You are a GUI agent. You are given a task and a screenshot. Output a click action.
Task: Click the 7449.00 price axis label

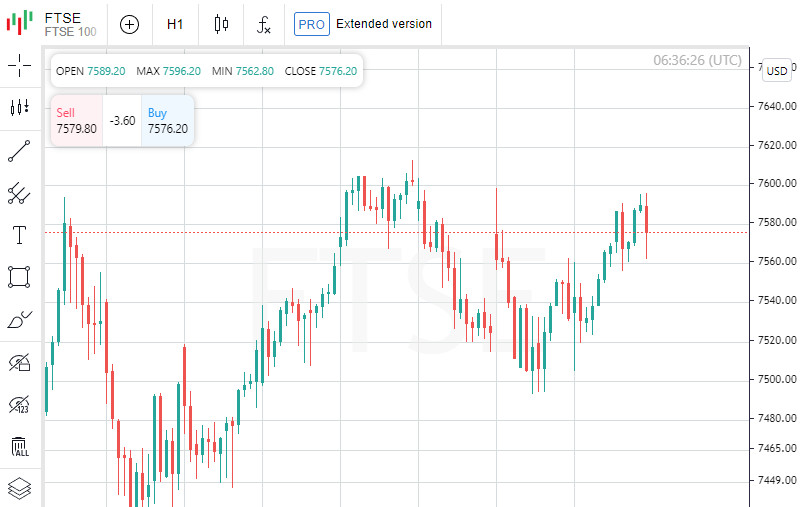[x=777, y=480]
